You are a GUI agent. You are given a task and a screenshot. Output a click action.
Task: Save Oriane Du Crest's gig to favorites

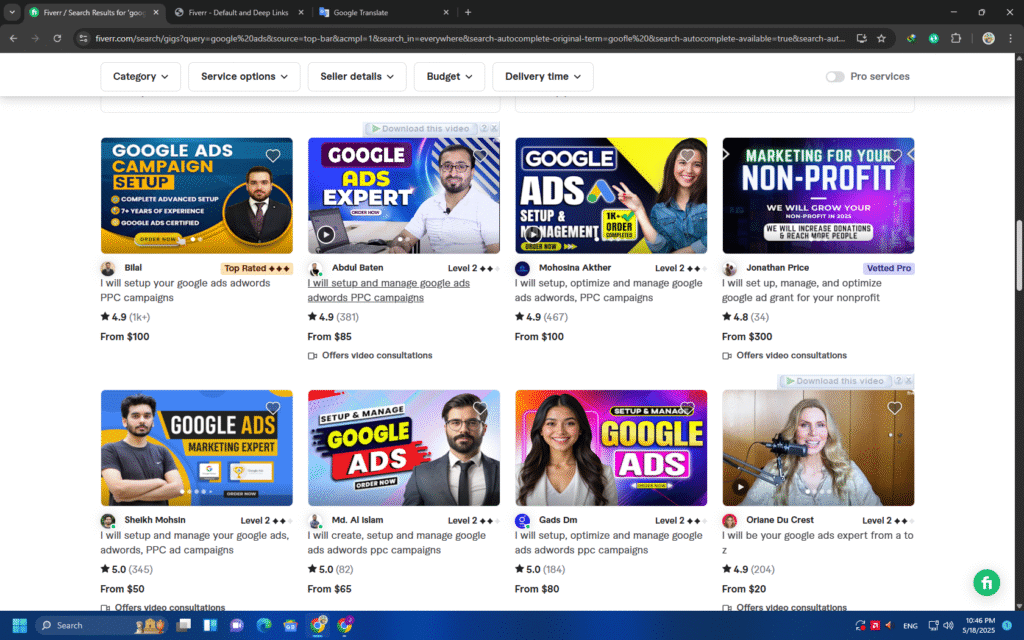895,408
